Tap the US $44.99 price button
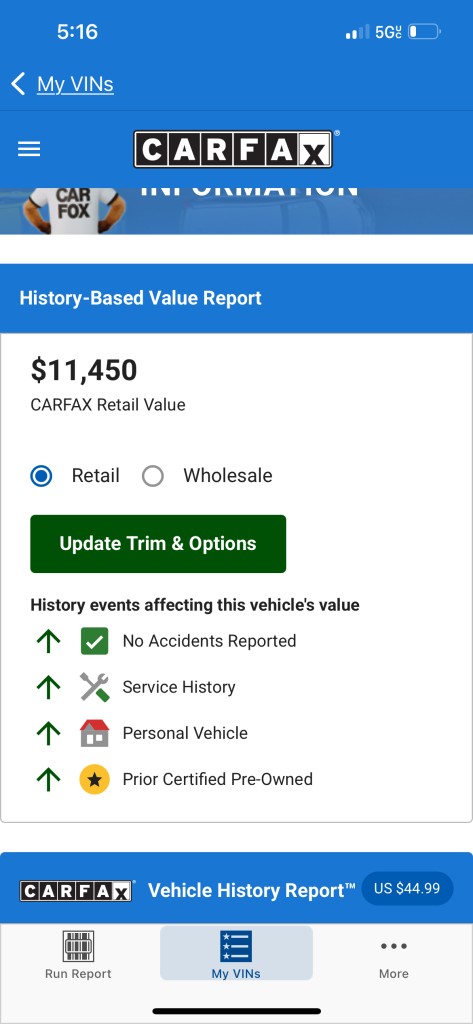Viewport: 473px width, 1024px height. [407, 889]
